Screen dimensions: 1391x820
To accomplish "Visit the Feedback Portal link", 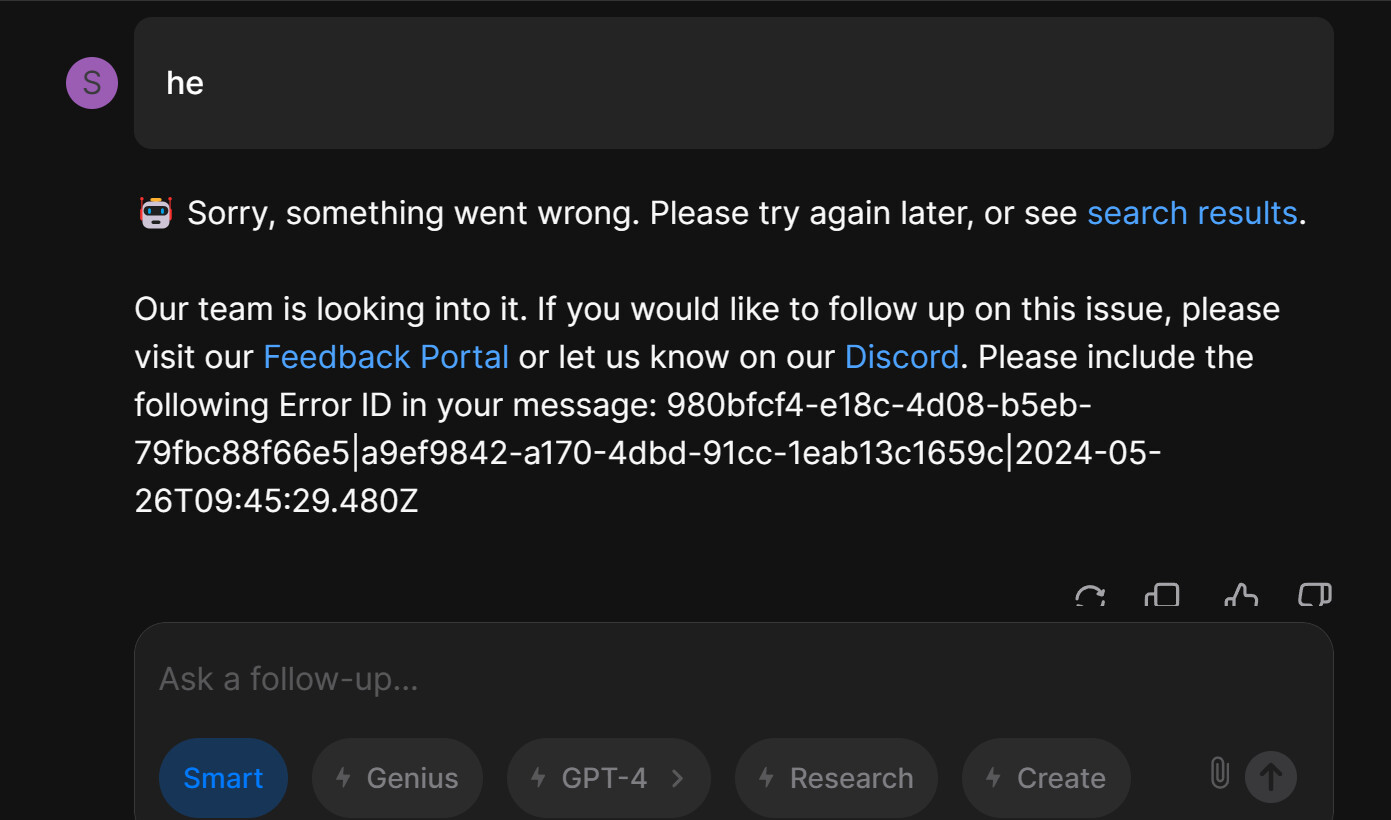I will [386, 357].
